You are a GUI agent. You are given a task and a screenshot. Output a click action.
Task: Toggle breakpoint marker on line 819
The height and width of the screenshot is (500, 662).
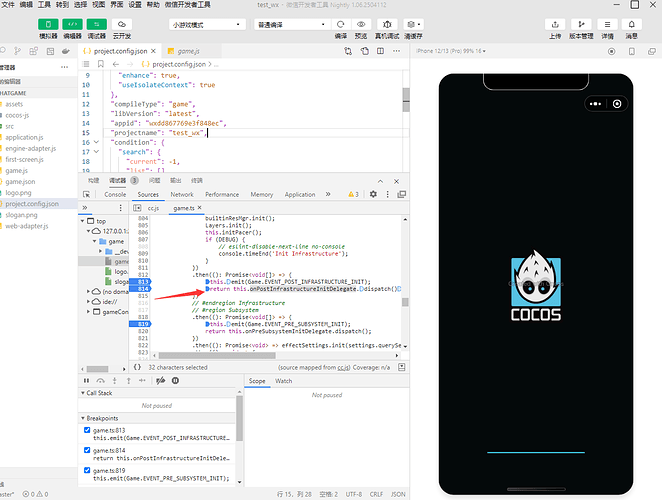(140, 324)
